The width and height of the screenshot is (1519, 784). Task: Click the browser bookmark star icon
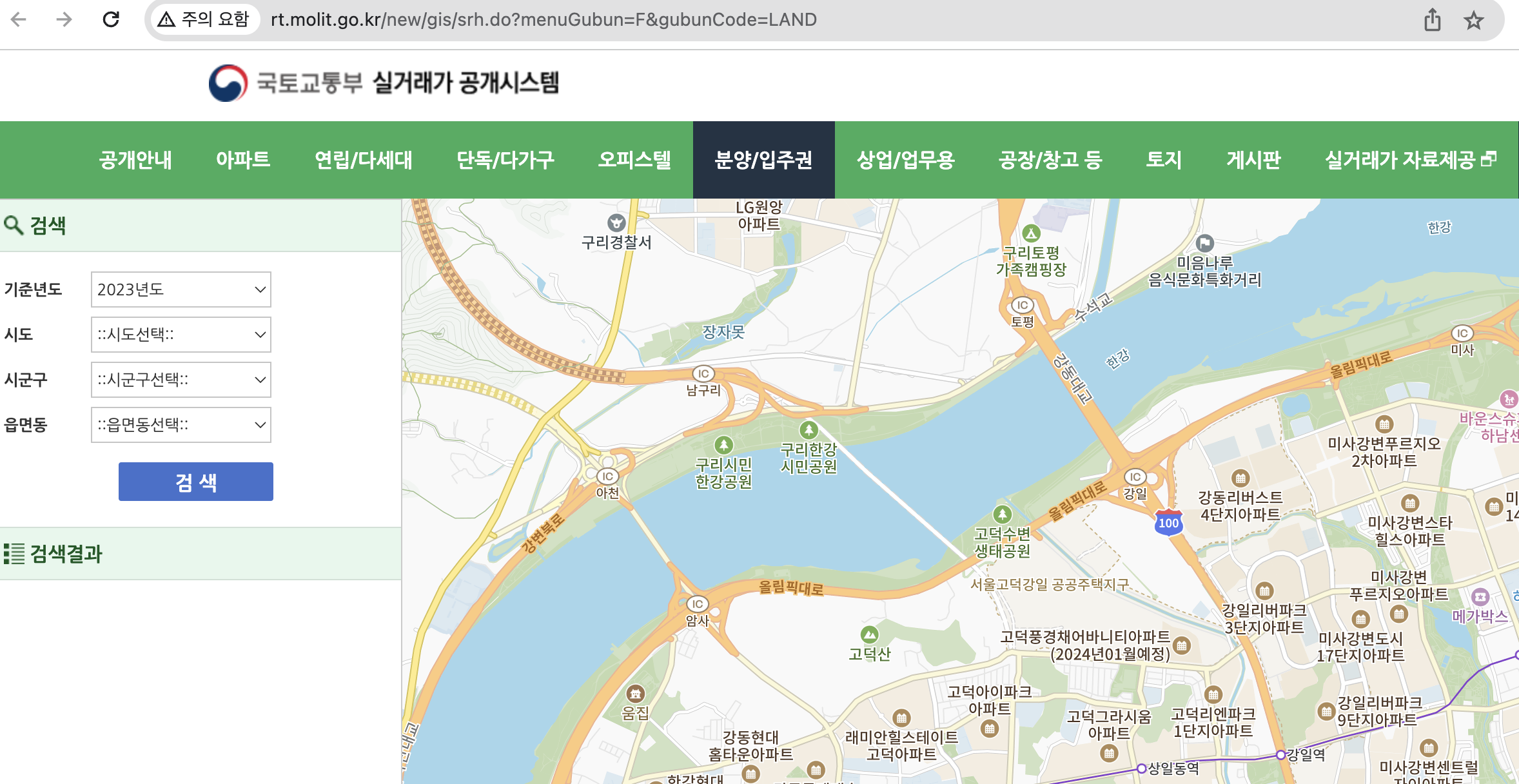pyautogui.click(x=1475, y=20)
